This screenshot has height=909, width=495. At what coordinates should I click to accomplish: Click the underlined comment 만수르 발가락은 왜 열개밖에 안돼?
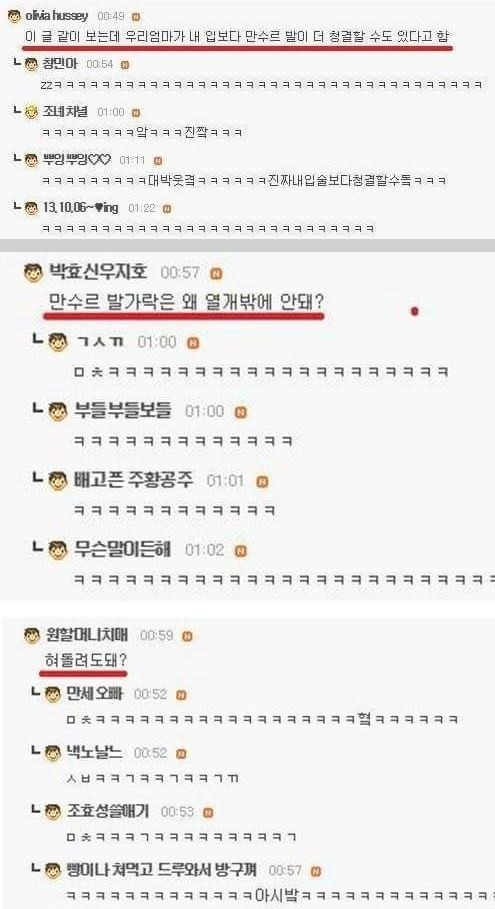187,302
